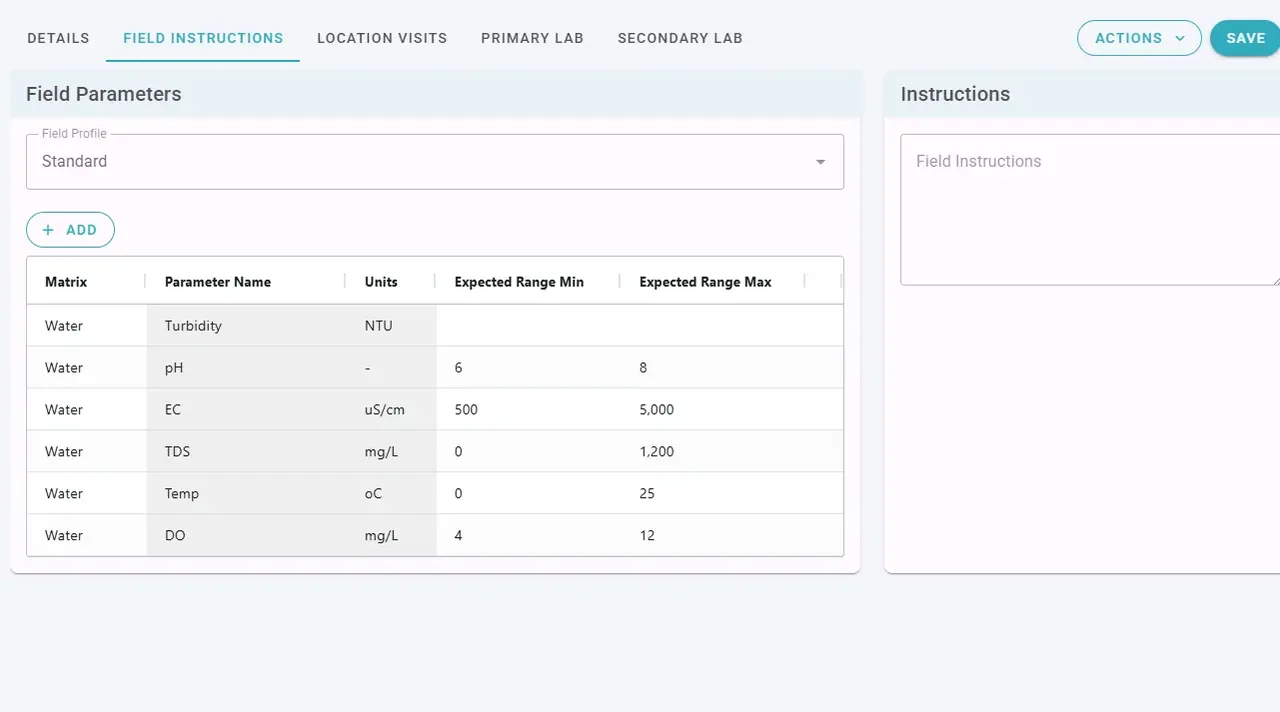The height and width of the screenshot is (712, 1280).
Task: Select the Field Instructions tab
Action: point(203,38)
